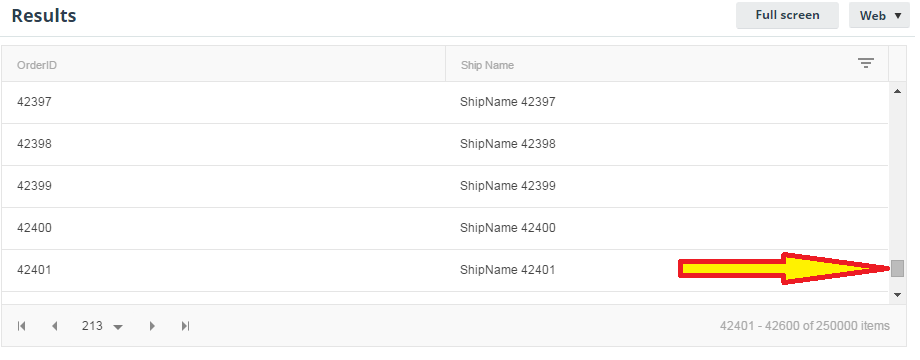Image resolution: width=920 pixels, height=360 pixels.
Task: Open the page 213 selector dropdown
Action: click(x=103, y=326)
